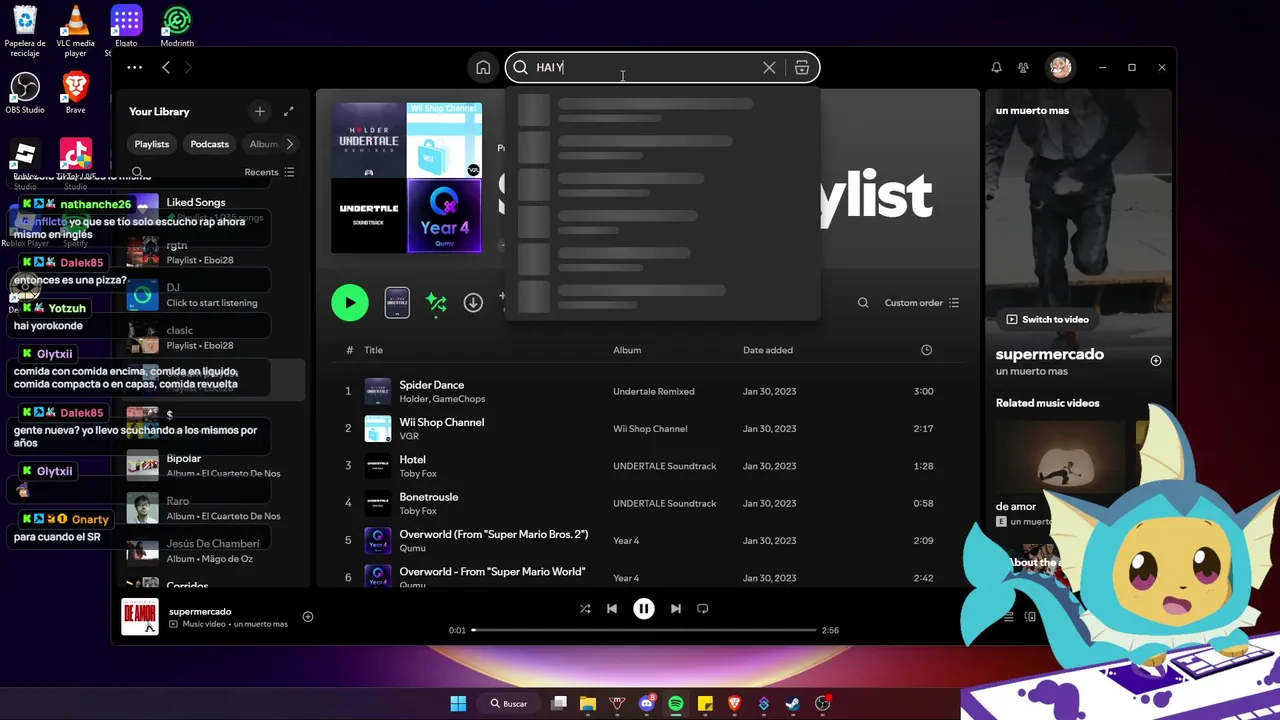Open Windows Start menu
Viewport: 1280px width, 720px height.
tap(458, 703)
